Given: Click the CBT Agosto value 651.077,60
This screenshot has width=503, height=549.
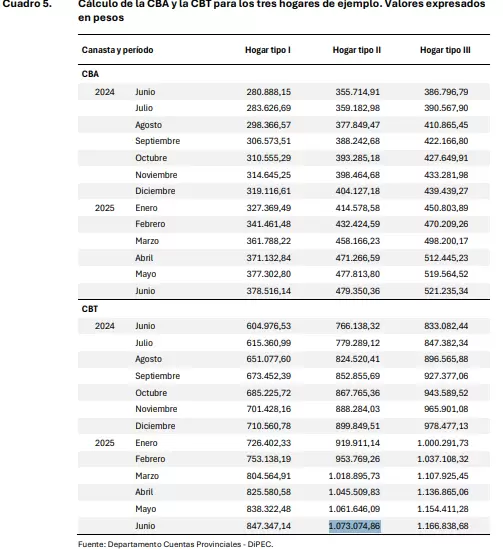Looking at the screenshot, I should point(268,359).
